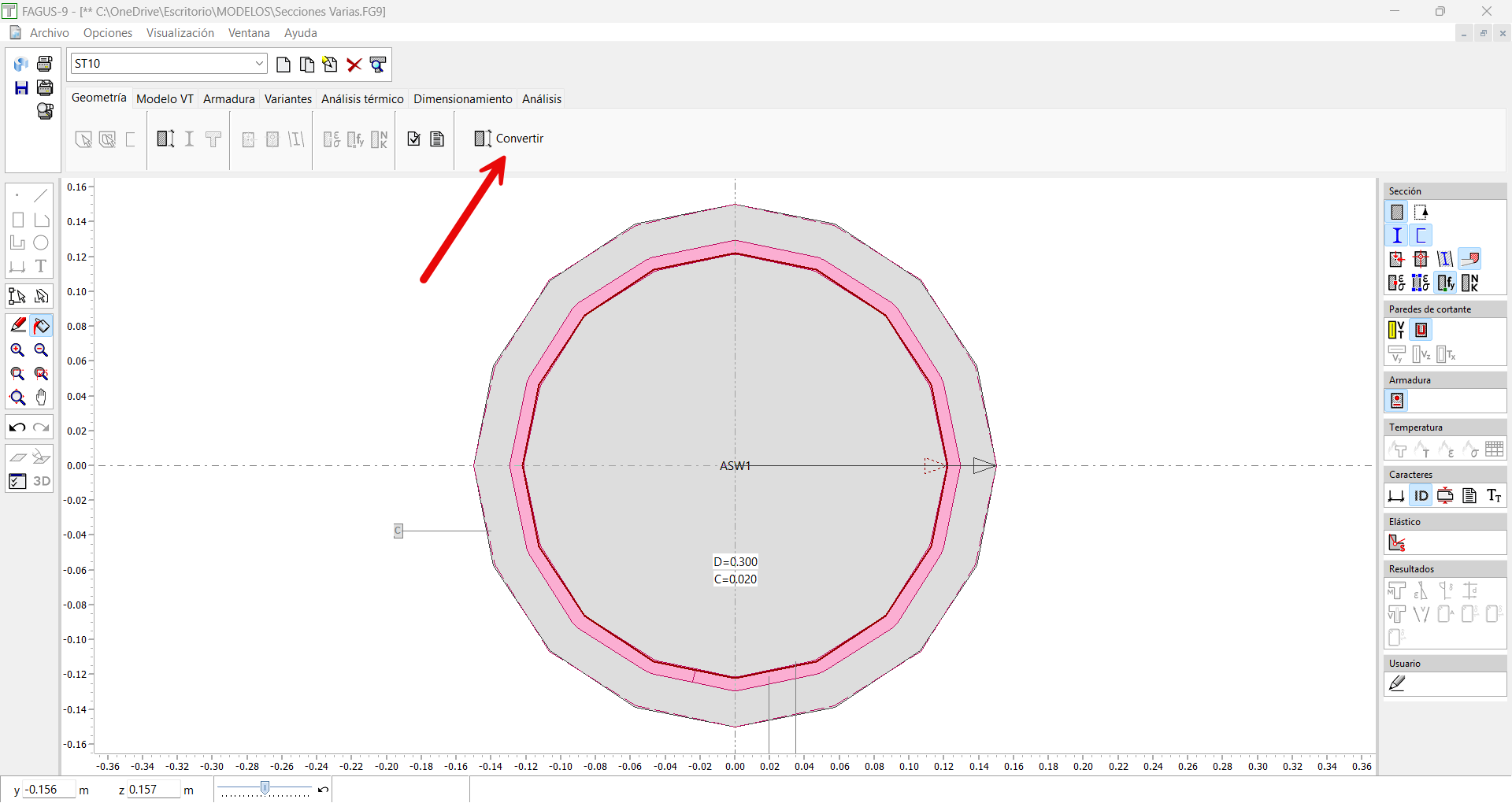Screen dimensions: 1512x803
Task: Open the Dimensionamiento tab
Action: (462, 99)
